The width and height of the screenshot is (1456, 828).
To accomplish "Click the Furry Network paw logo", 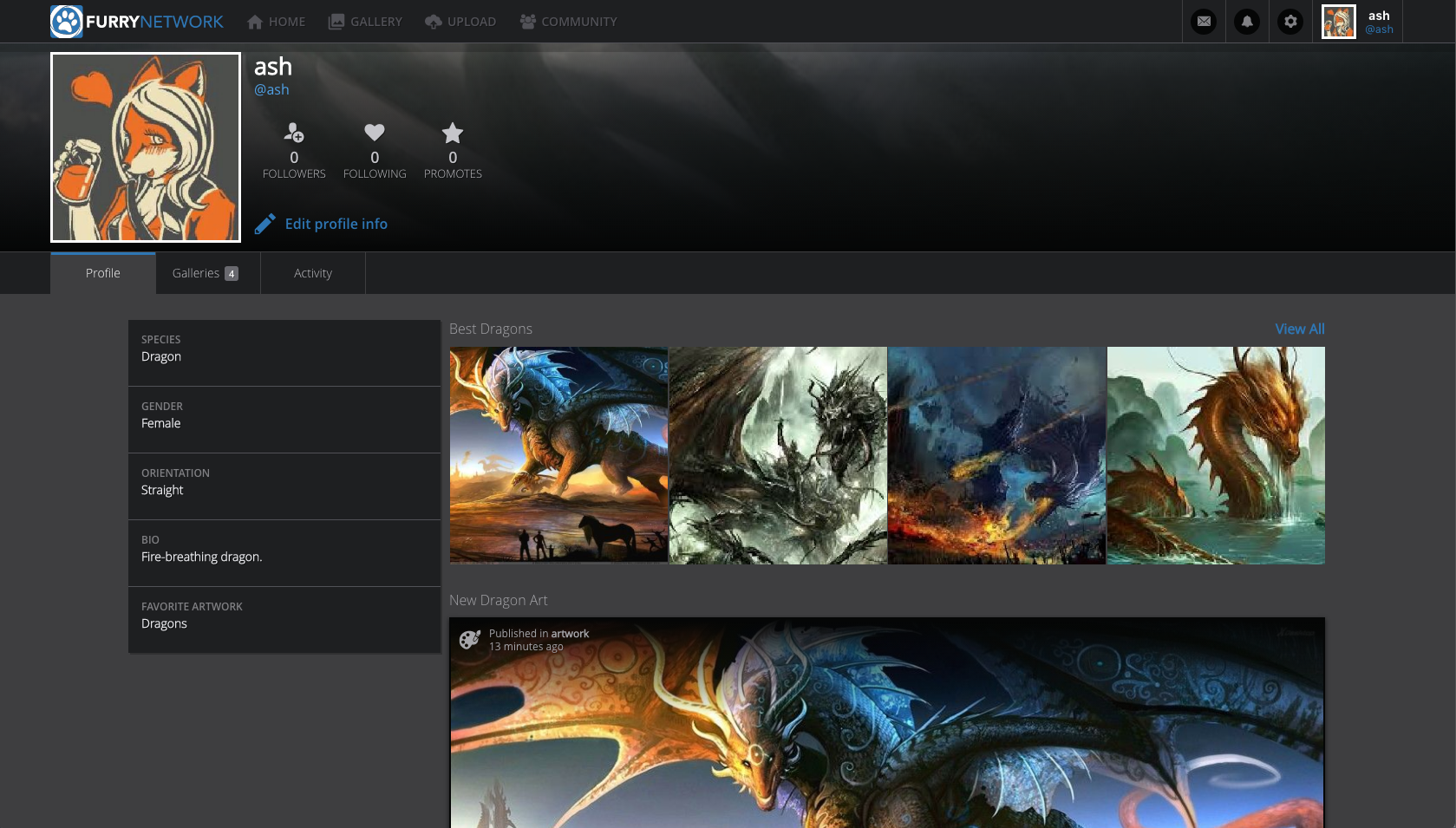I will (67, 22).
